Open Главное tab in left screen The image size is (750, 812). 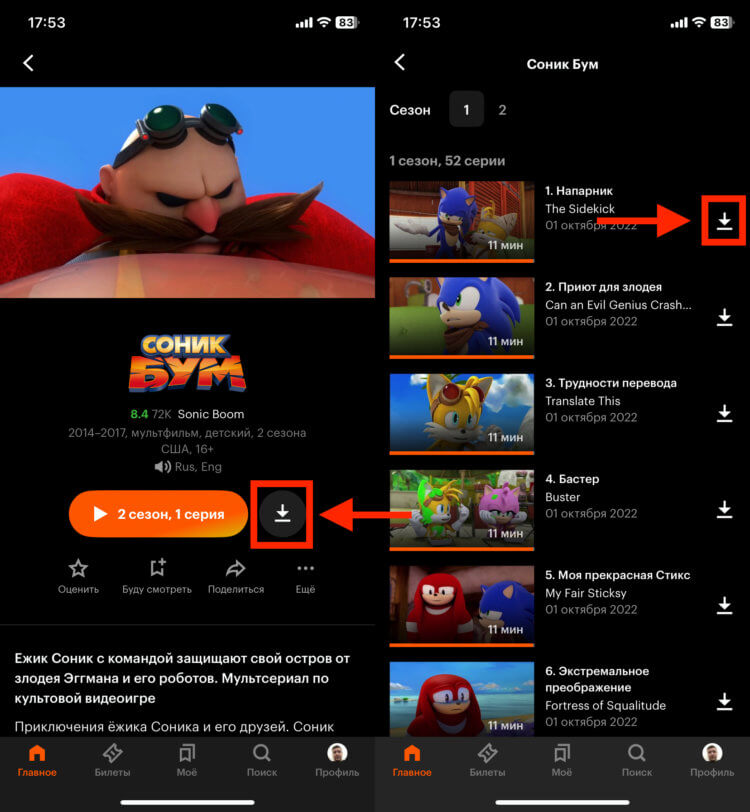[x=37, y=760]
